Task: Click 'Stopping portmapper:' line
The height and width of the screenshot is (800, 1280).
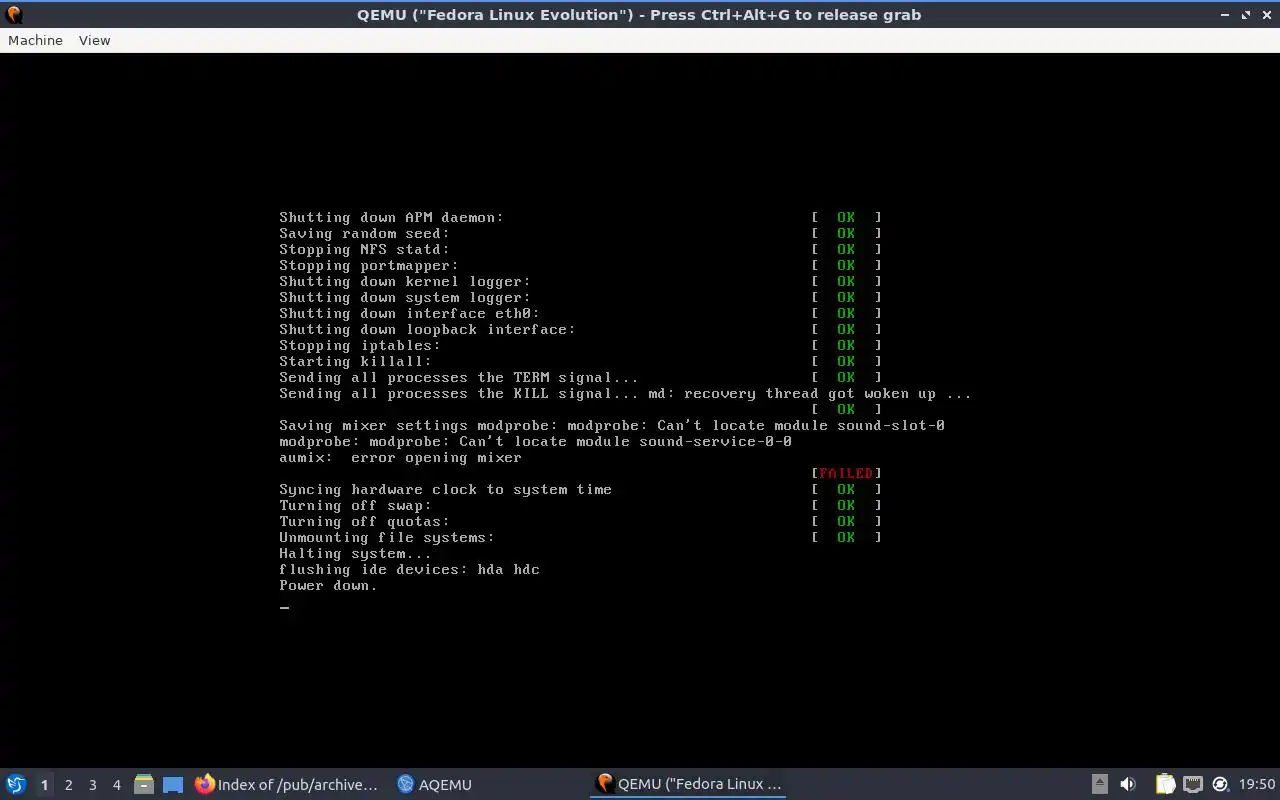Action: pyautogui.click(x=369, y=265)
